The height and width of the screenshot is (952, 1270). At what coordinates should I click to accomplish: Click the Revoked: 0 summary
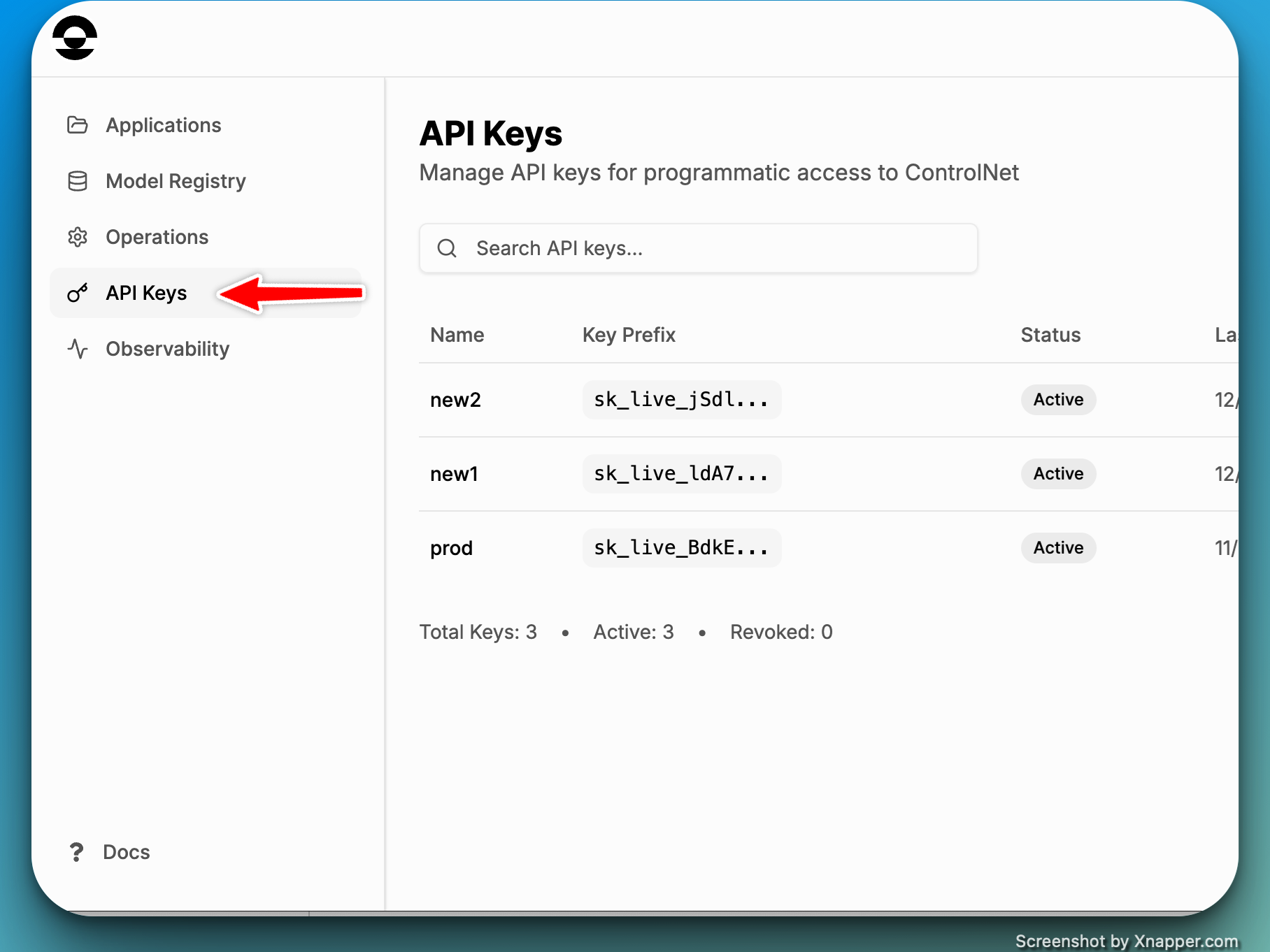(781, 632)
